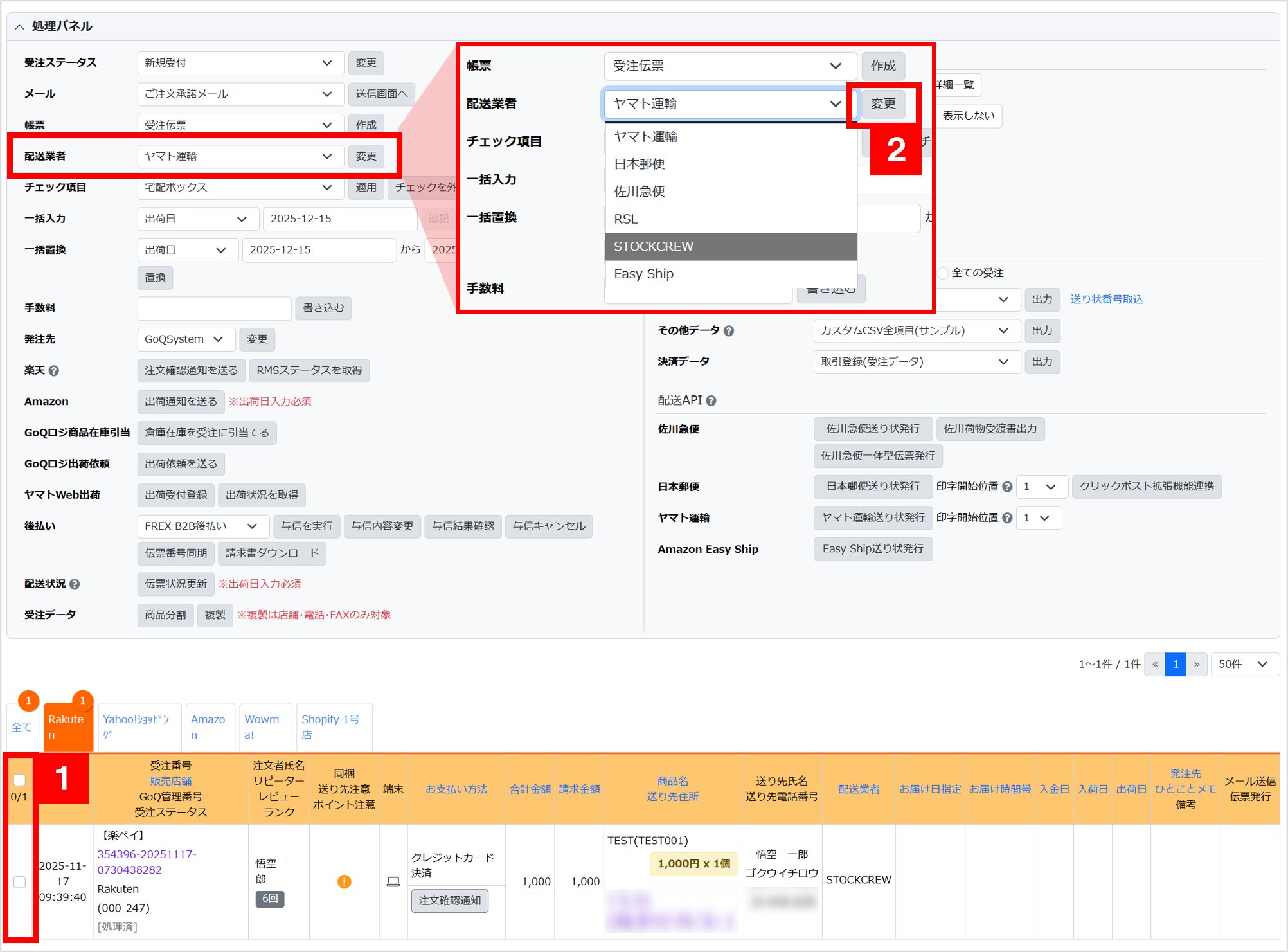Screen dimensions: 1288x952
Task: Click help icon next to 楽天
Action: (54, 371)
